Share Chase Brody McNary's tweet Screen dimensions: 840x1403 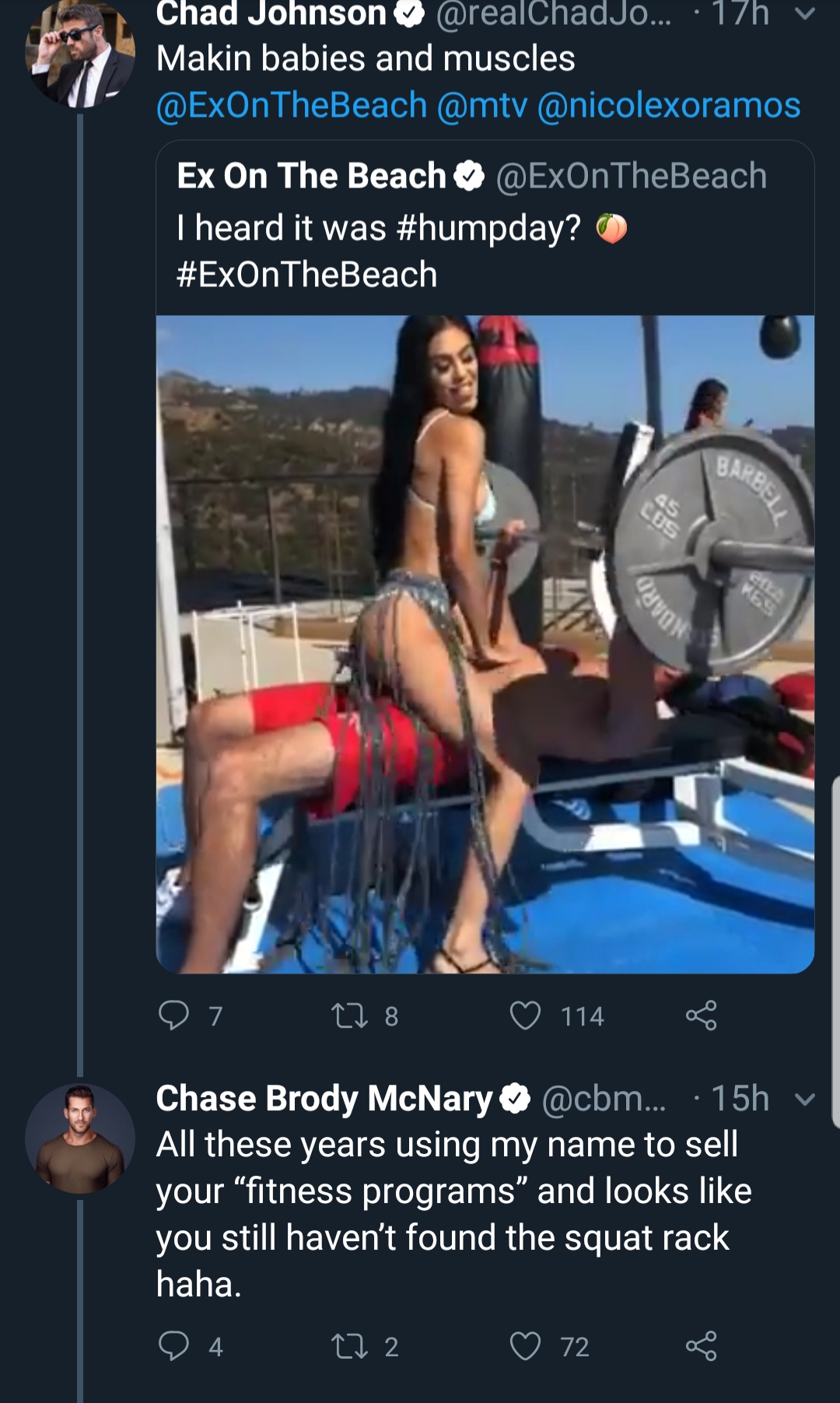pyautogui.click(x=701, y=1345)
